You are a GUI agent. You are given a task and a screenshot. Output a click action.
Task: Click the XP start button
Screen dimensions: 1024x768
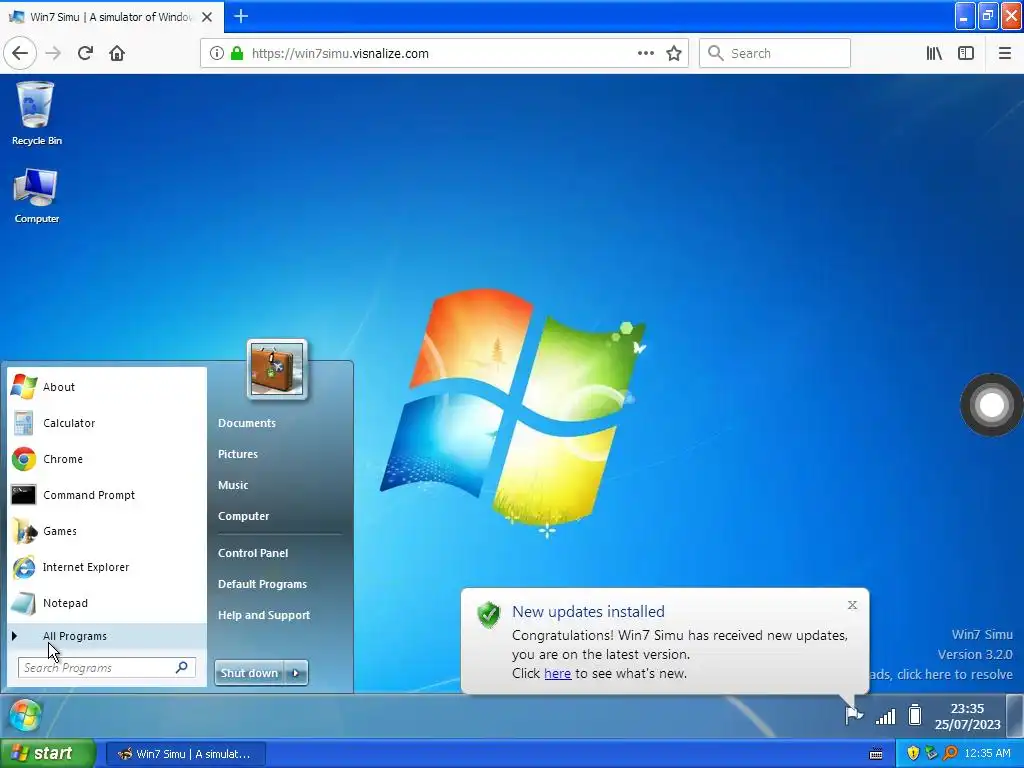pos(47,754)
